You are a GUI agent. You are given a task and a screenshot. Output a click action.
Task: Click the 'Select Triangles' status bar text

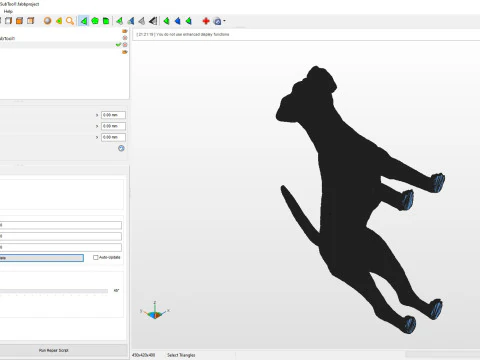point(181,355)
